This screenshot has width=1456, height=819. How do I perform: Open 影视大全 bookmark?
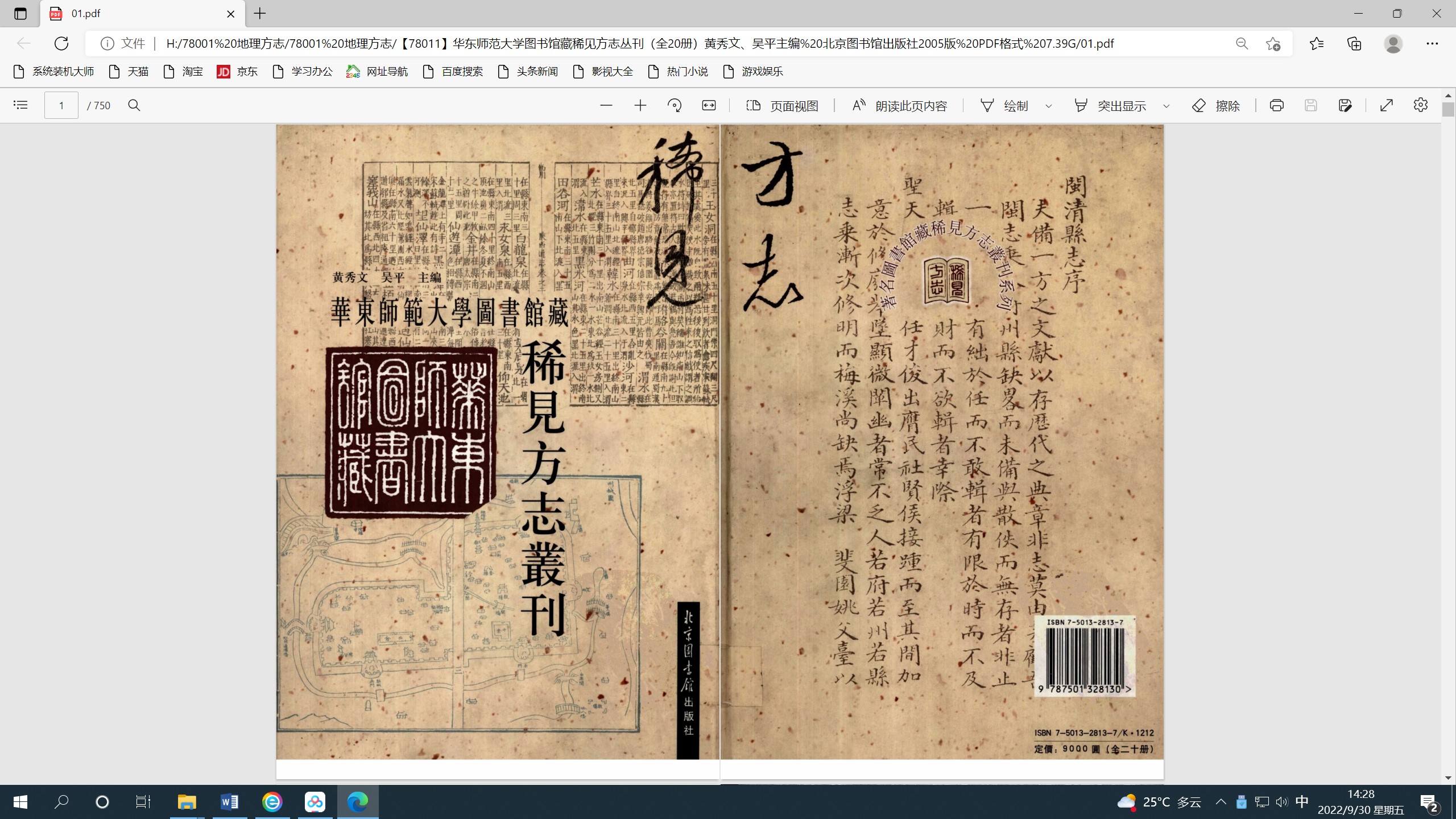click(603, 71)
